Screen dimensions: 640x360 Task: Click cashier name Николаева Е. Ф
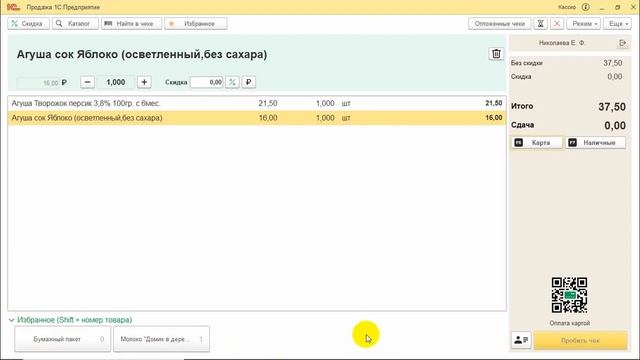pos(562,43)
